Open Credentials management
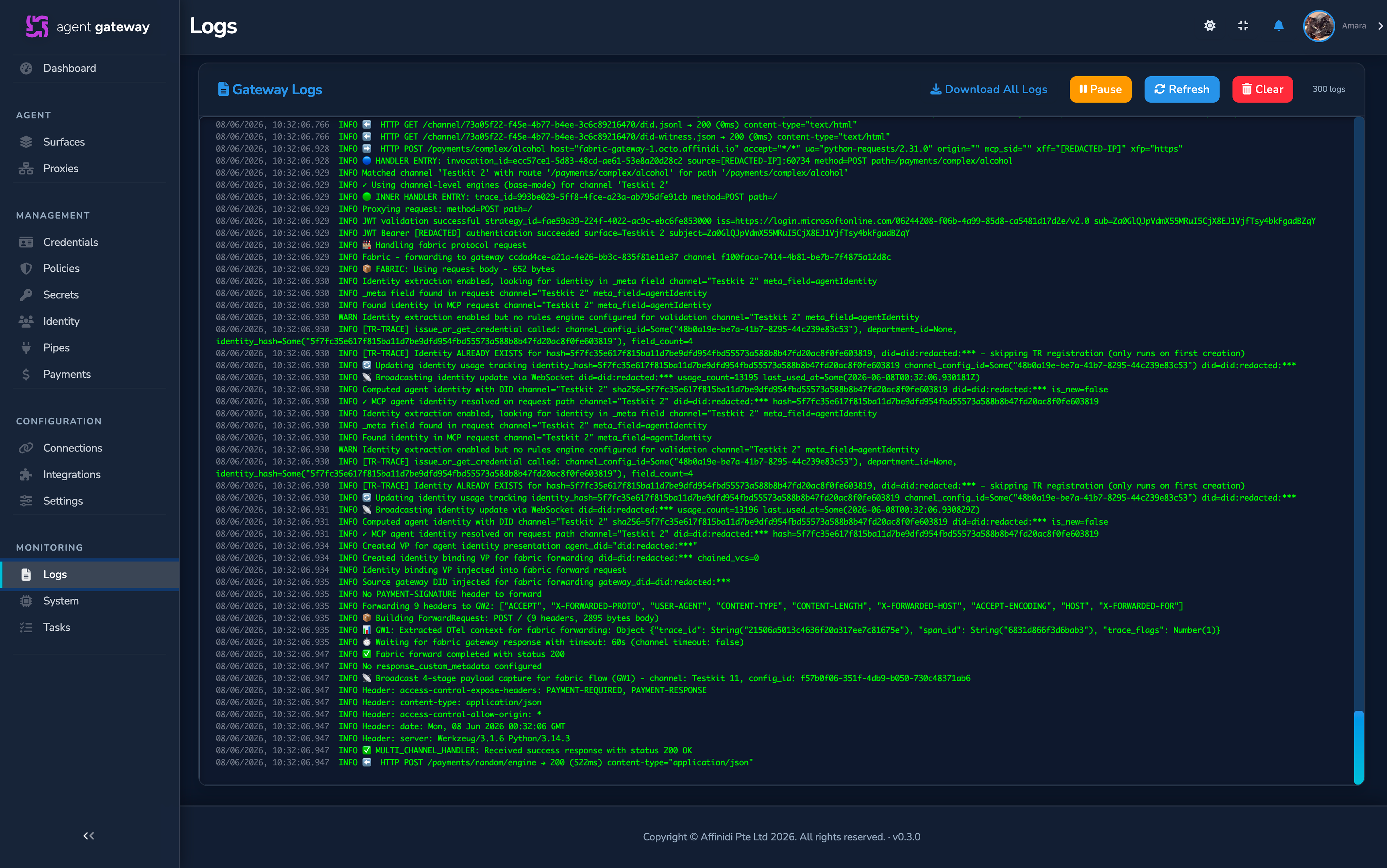This screenshot has width=1387, height=868. (71, 242)
